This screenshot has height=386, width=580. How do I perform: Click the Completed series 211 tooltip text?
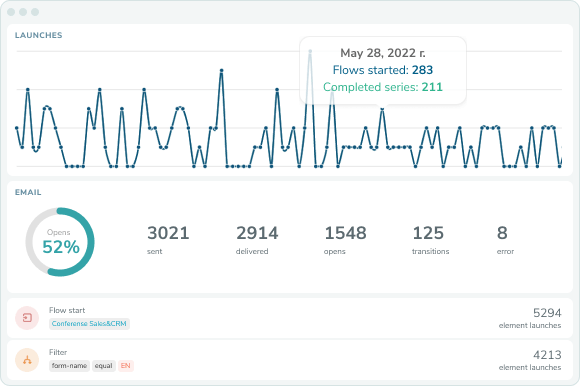382,87
